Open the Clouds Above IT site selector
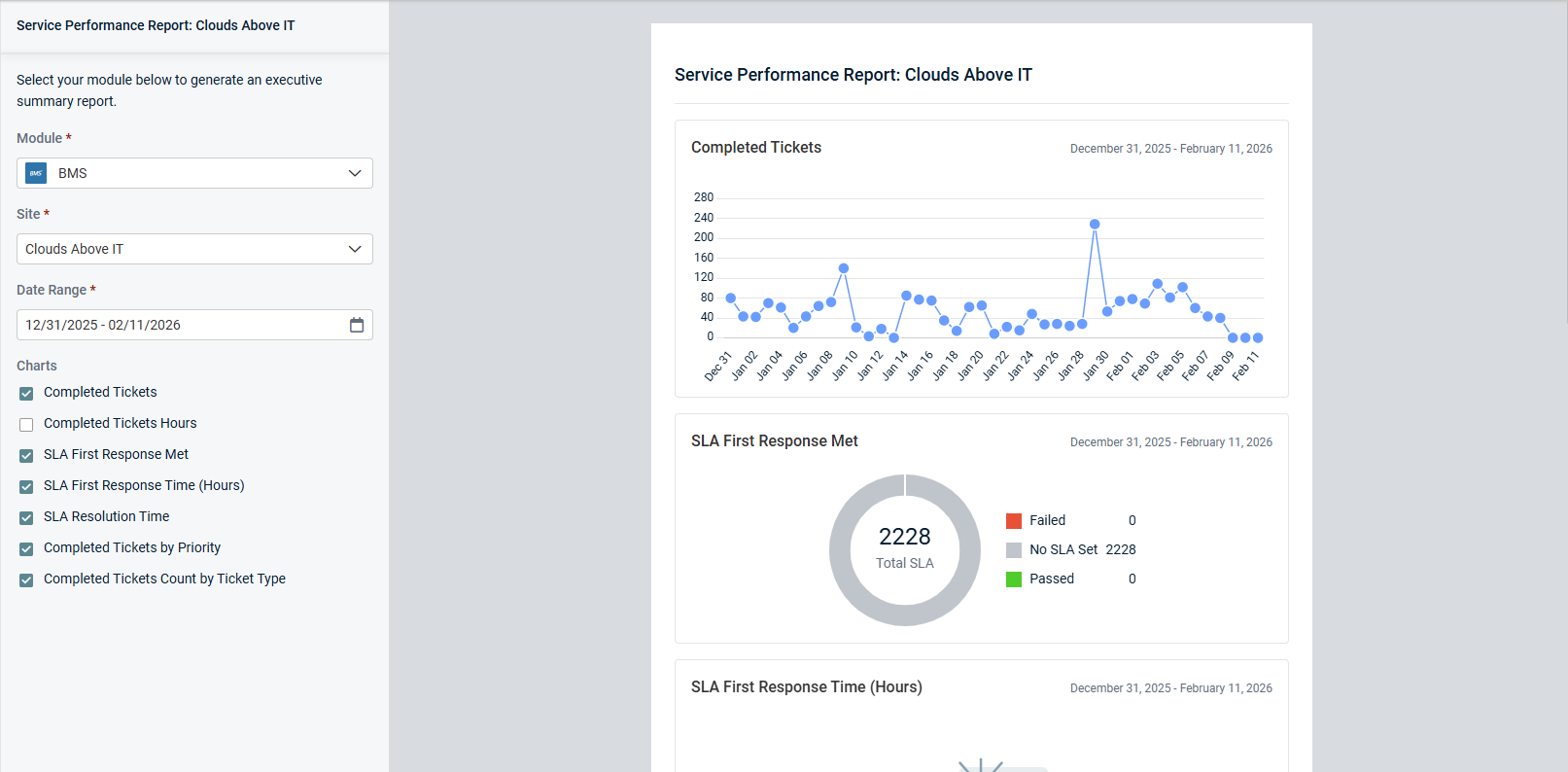The image size is (1568, 772). pos(185,249)
